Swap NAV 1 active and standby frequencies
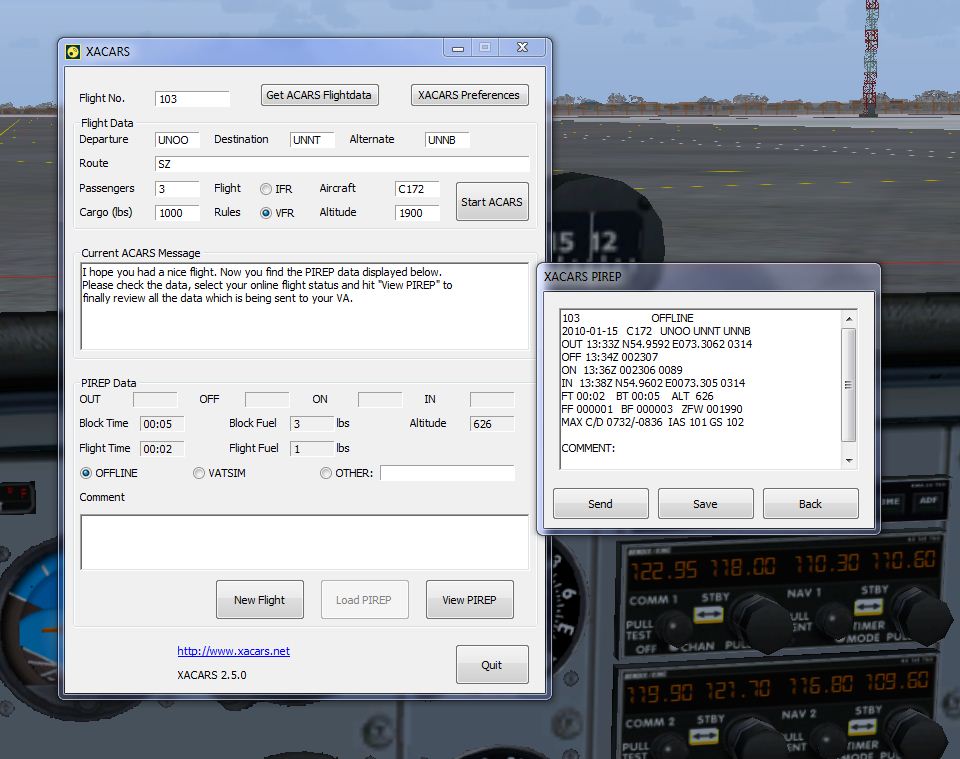The height and width of the screenshot is (759, 960). [868, 607]
